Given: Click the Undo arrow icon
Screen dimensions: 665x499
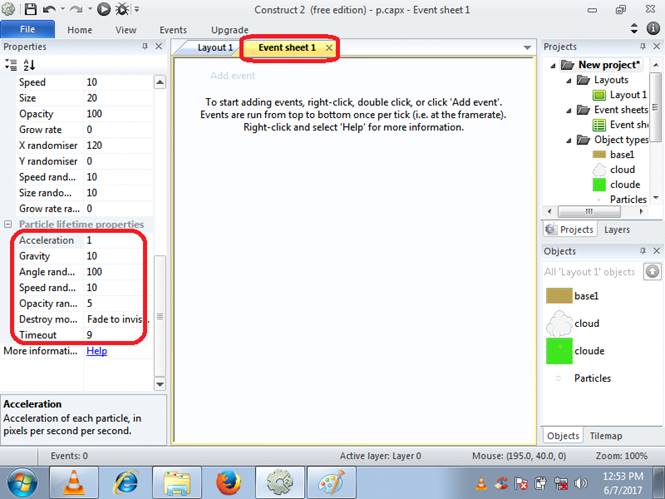Looking at the screenshot, I should (49, 9).
